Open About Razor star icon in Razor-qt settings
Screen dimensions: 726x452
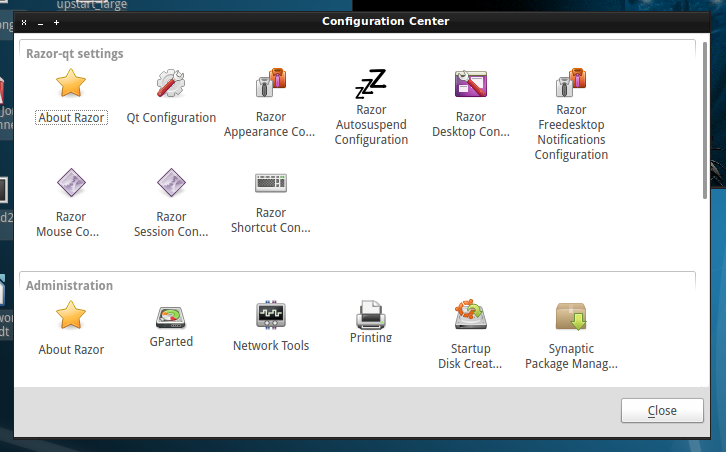coord(71,83)
